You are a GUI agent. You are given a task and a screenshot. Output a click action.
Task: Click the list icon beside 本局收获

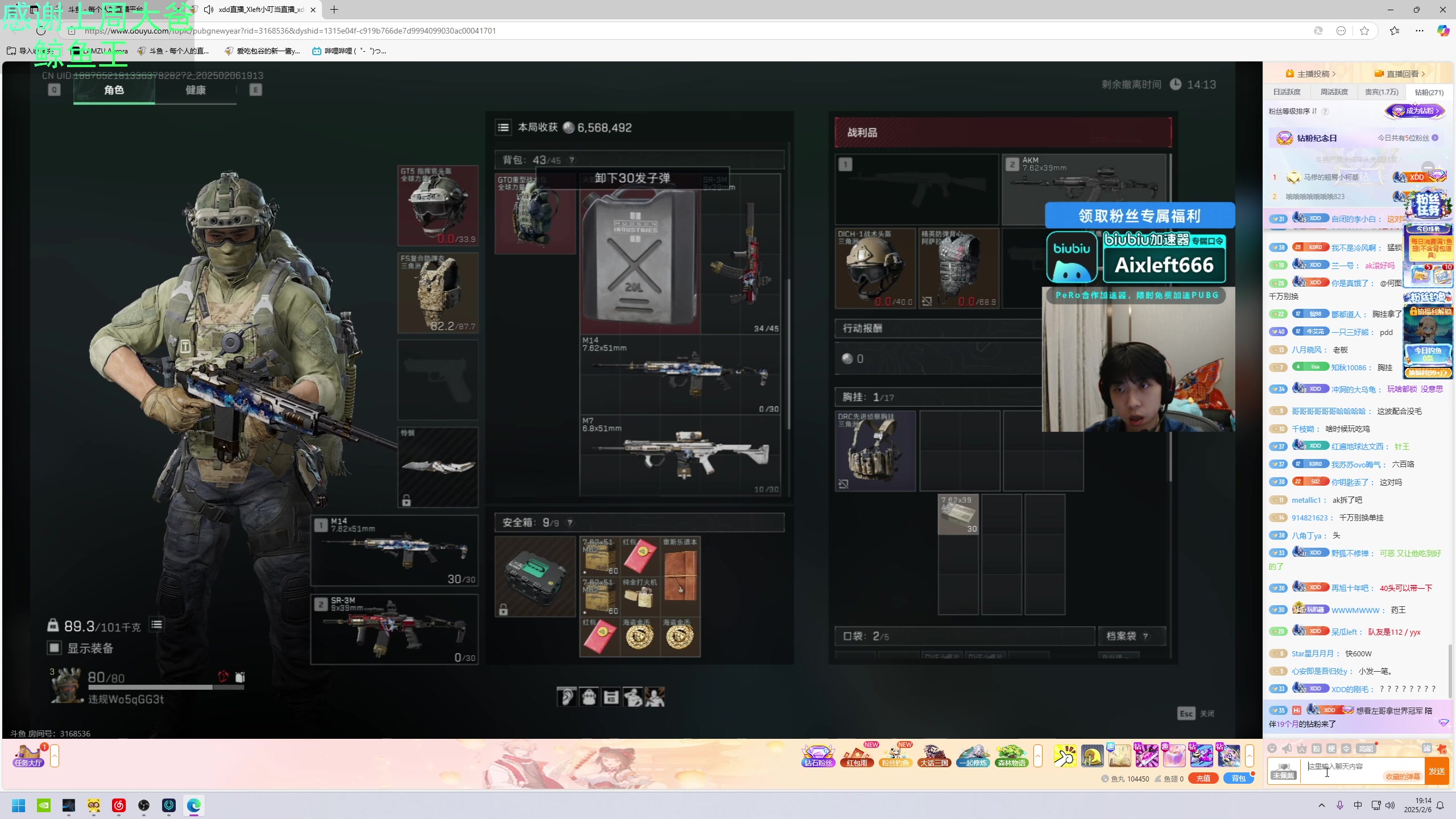(x=503, y=127)
